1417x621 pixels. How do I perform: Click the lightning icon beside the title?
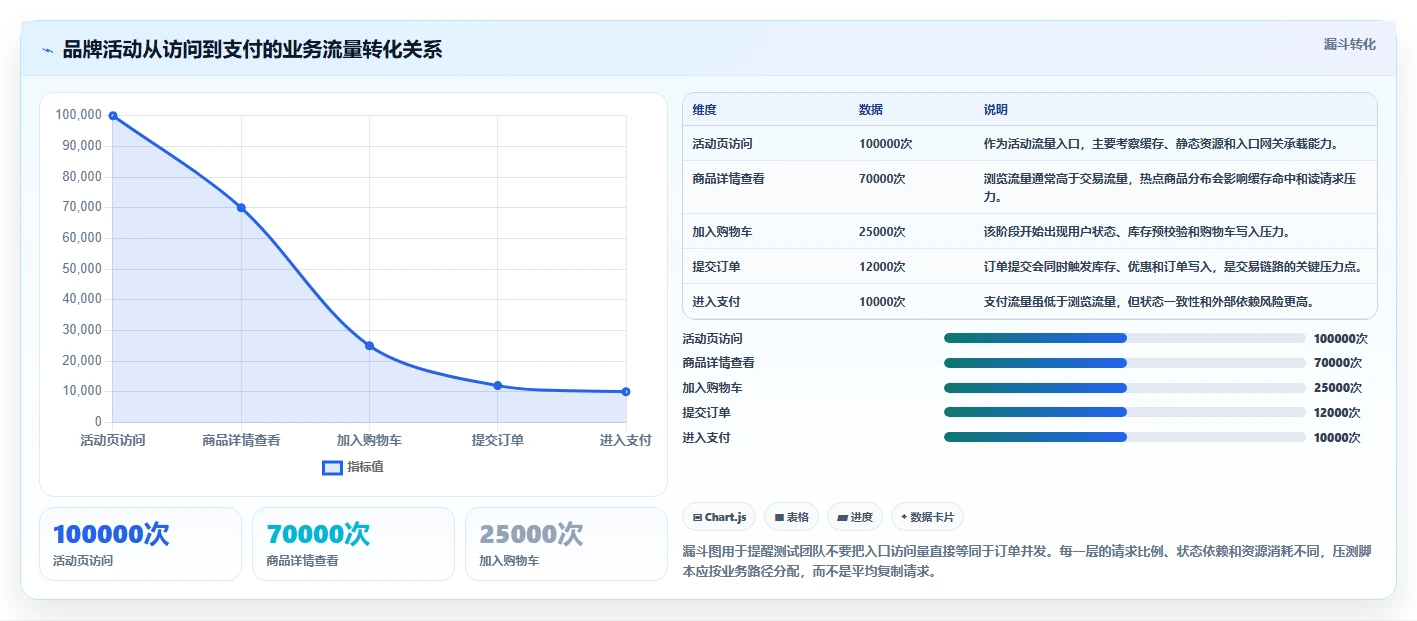tap(47, 50)
